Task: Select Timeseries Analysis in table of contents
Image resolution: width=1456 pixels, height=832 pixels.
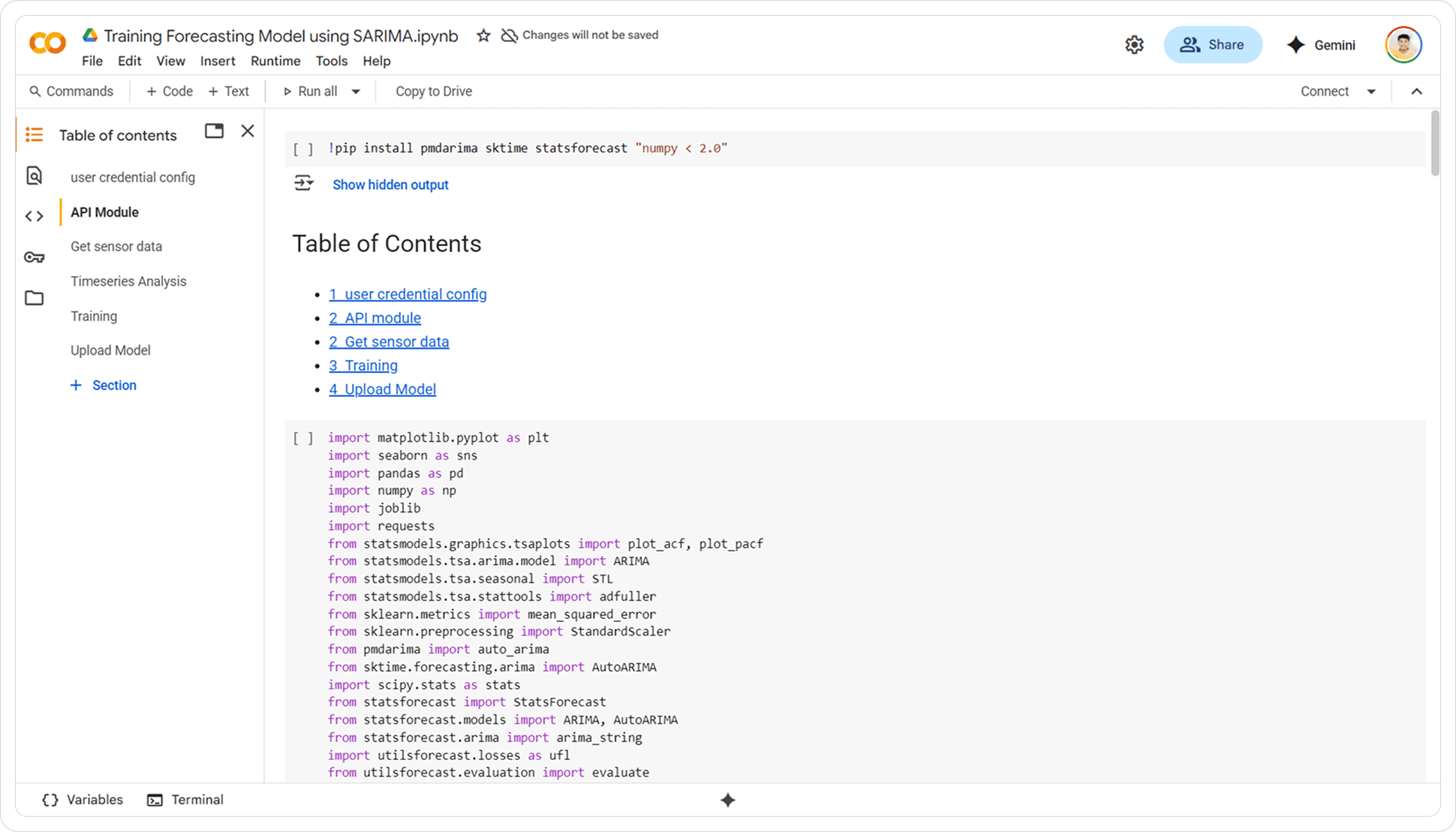Action: click(x=128, y=281)
